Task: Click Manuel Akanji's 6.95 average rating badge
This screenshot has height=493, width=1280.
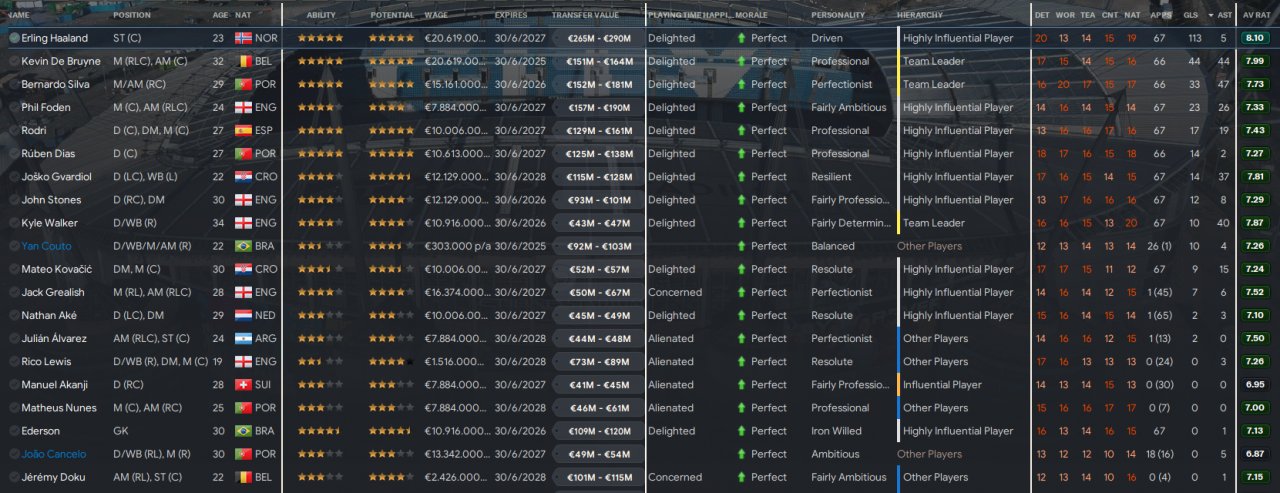Action: click(1254, 385)
